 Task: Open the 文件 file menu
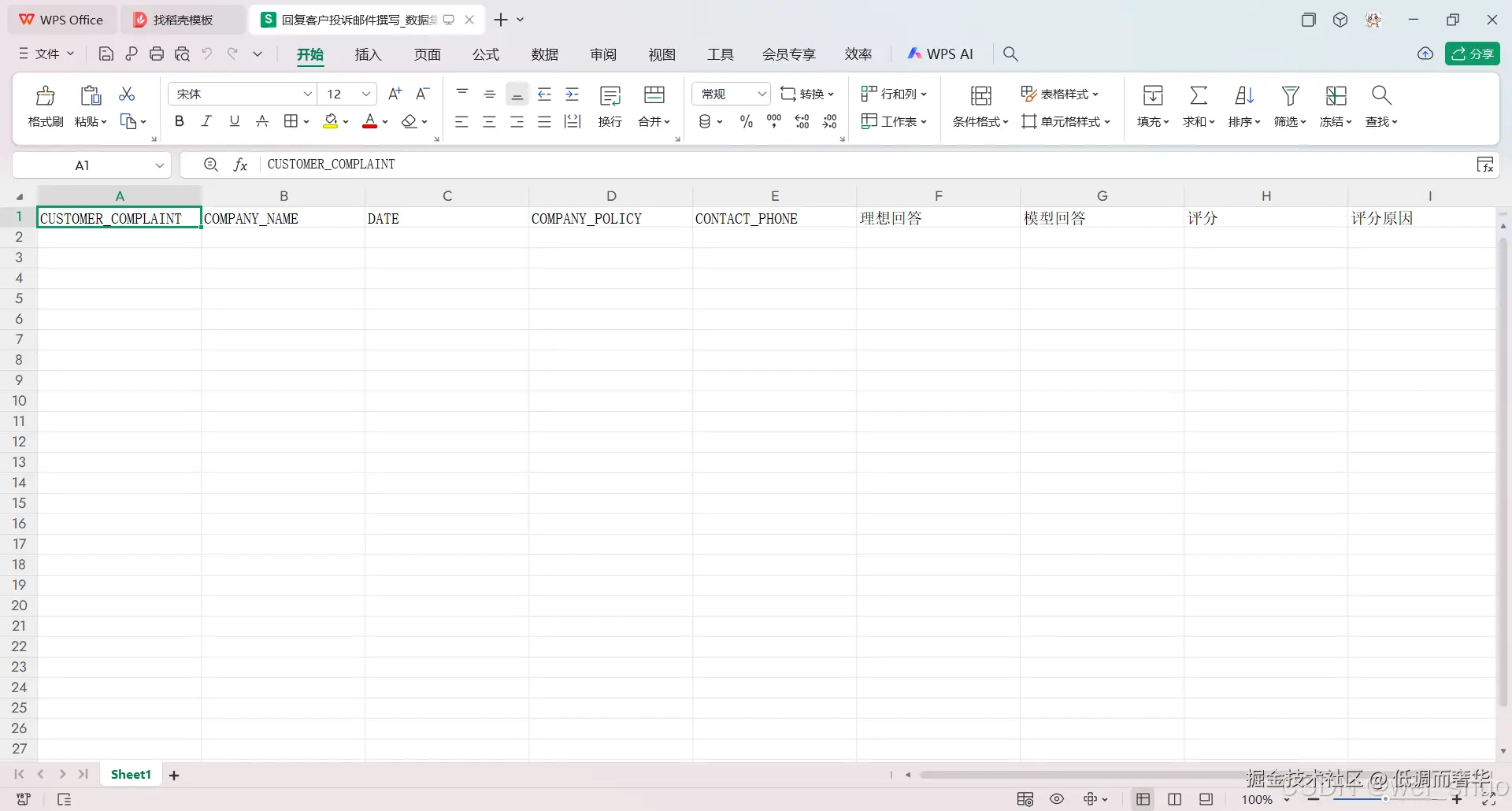coord(46,54)
